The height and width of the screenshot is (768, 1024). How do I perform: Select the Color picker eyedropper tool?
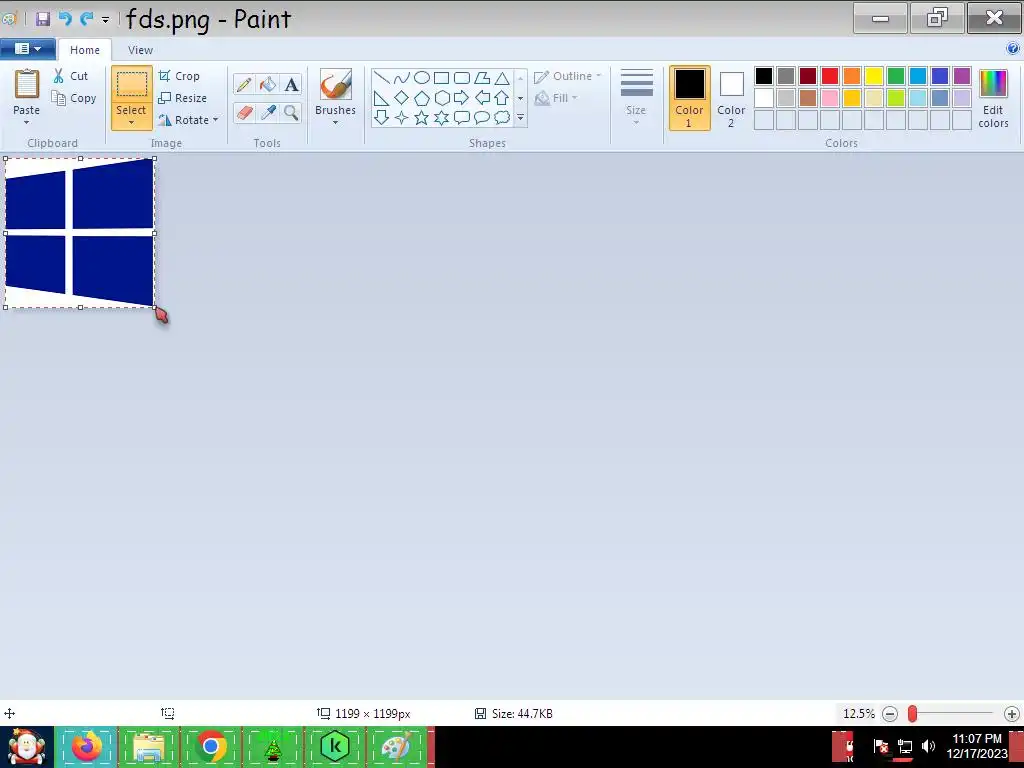pyautogui.click(x=268, y=112)
